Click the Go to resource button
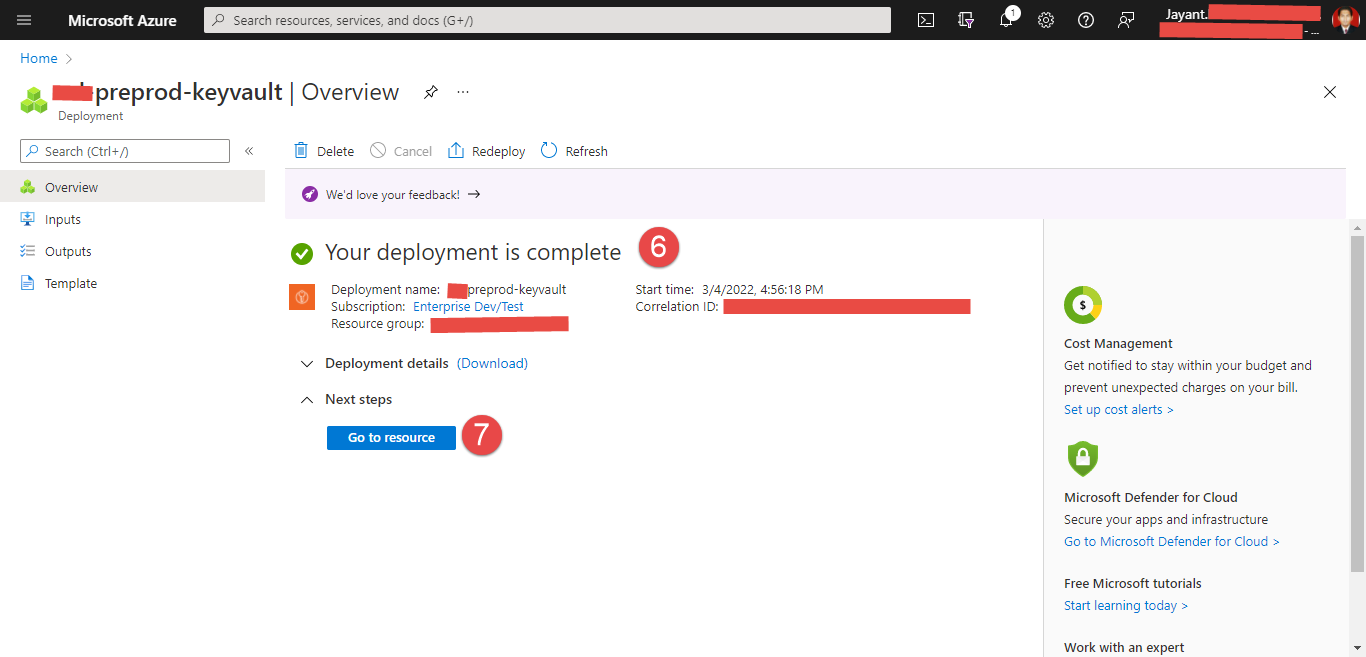This screenshot has width=1366, height=657. (391, 437)
